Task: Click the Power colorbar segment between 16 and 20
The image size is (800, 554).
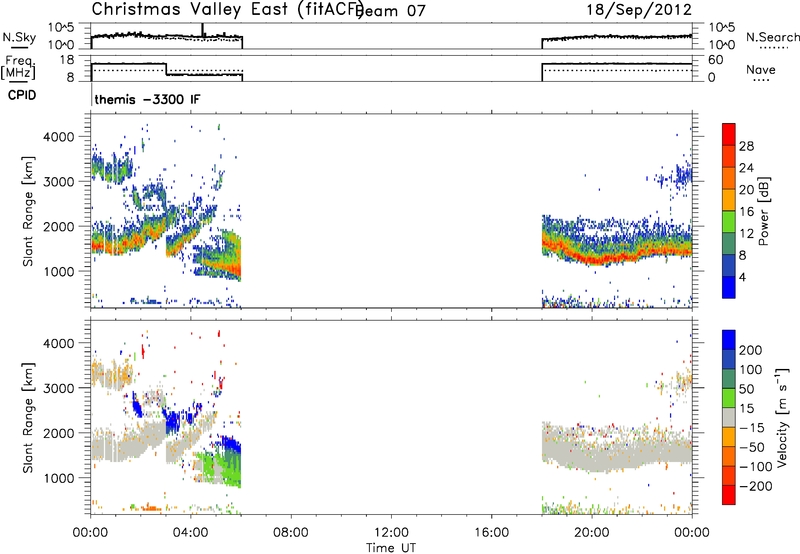Action: point(729,200)
